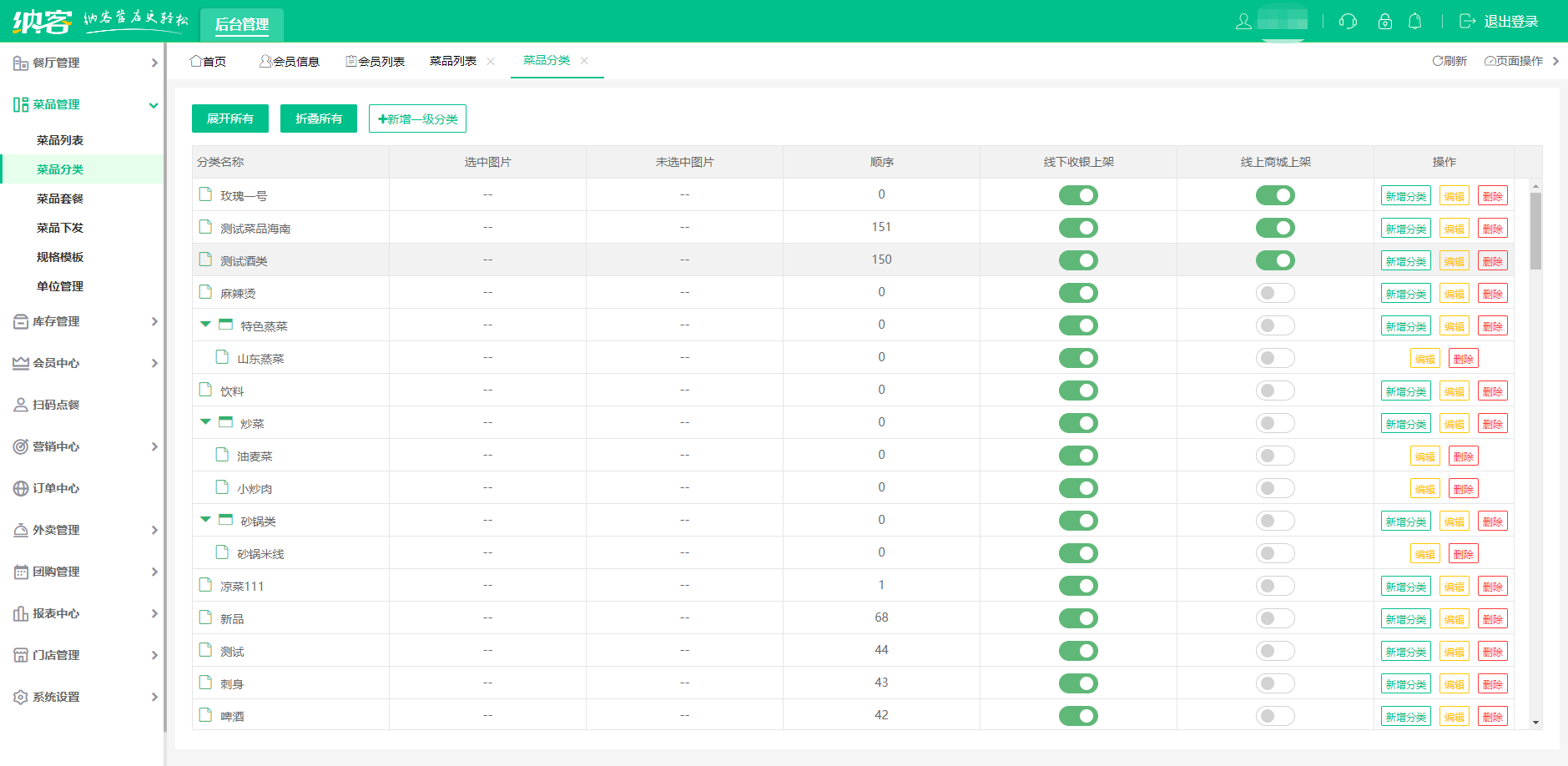Collapse the 炒菜 category tree

pyautogui.click(x=205, y=422)
